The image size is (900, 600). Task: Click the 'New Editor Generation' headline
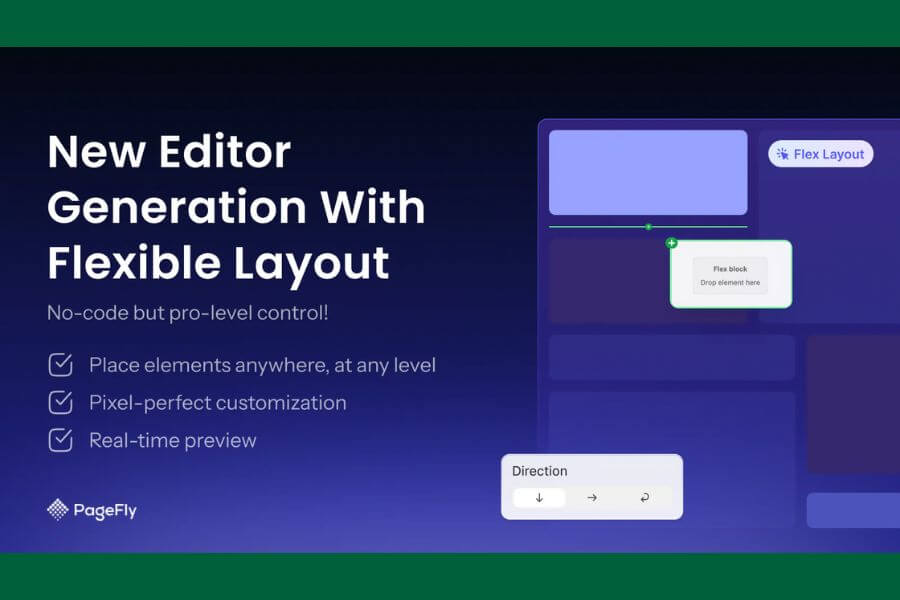pyautogui.click(x=236, y=207)
